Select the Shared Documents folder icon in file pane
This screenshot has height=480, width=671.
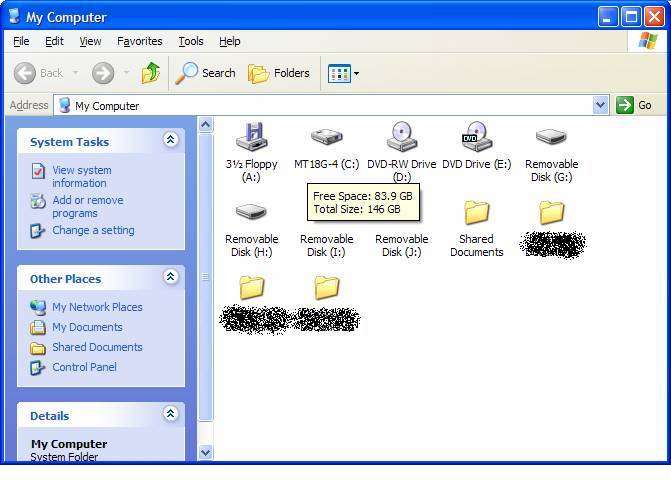tap(476, 212)
